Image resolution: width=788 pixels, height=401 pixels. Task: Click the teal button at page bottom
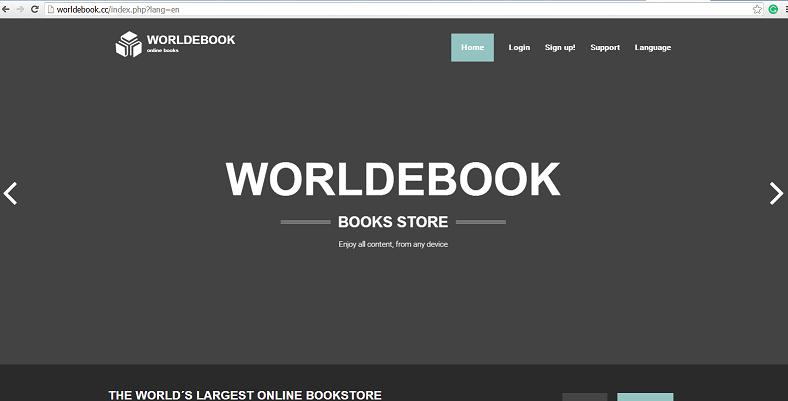tap(645, 397)
